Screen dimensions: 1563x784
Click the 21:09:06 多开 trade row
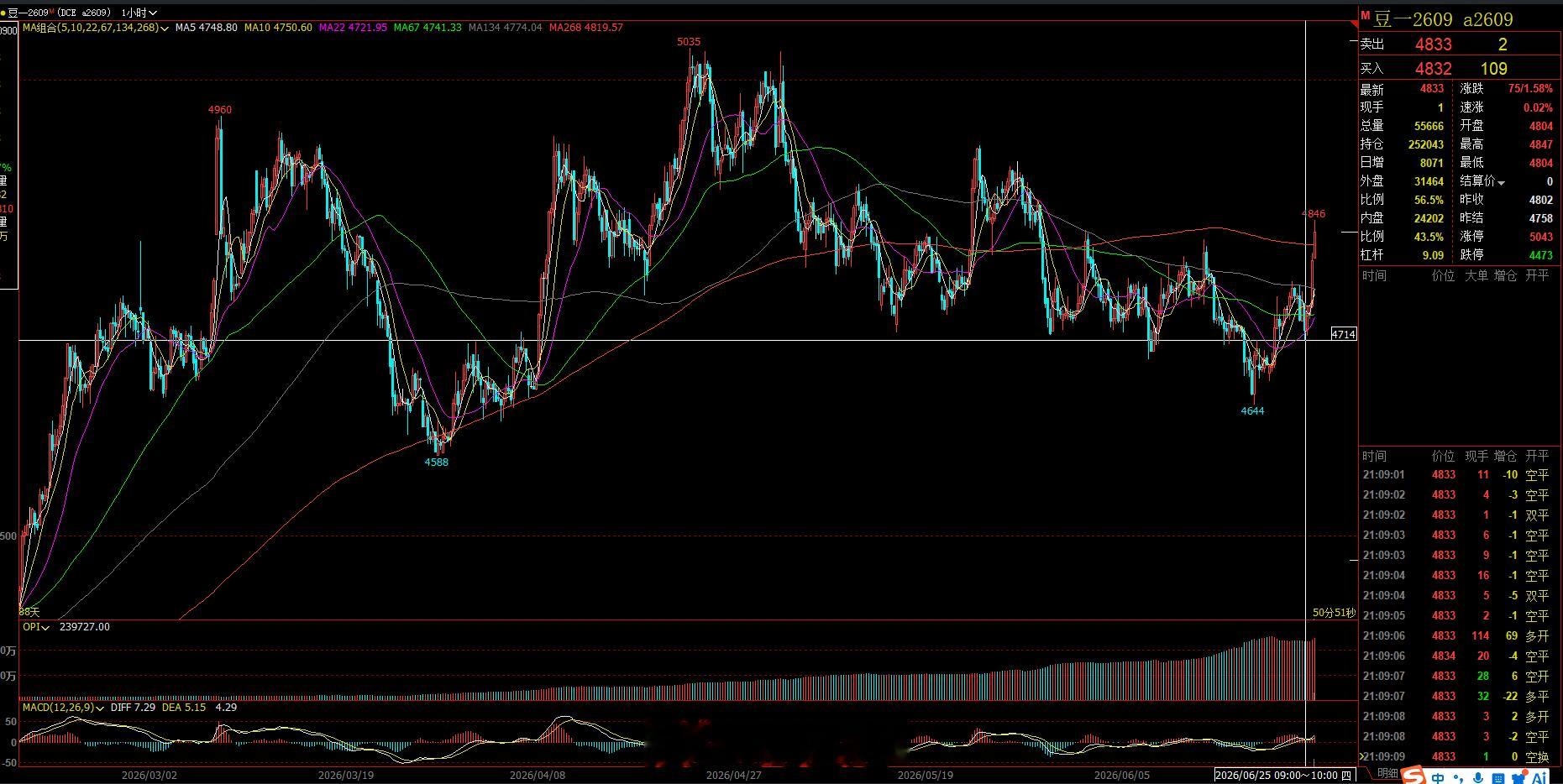click(x=1460, y=636)
